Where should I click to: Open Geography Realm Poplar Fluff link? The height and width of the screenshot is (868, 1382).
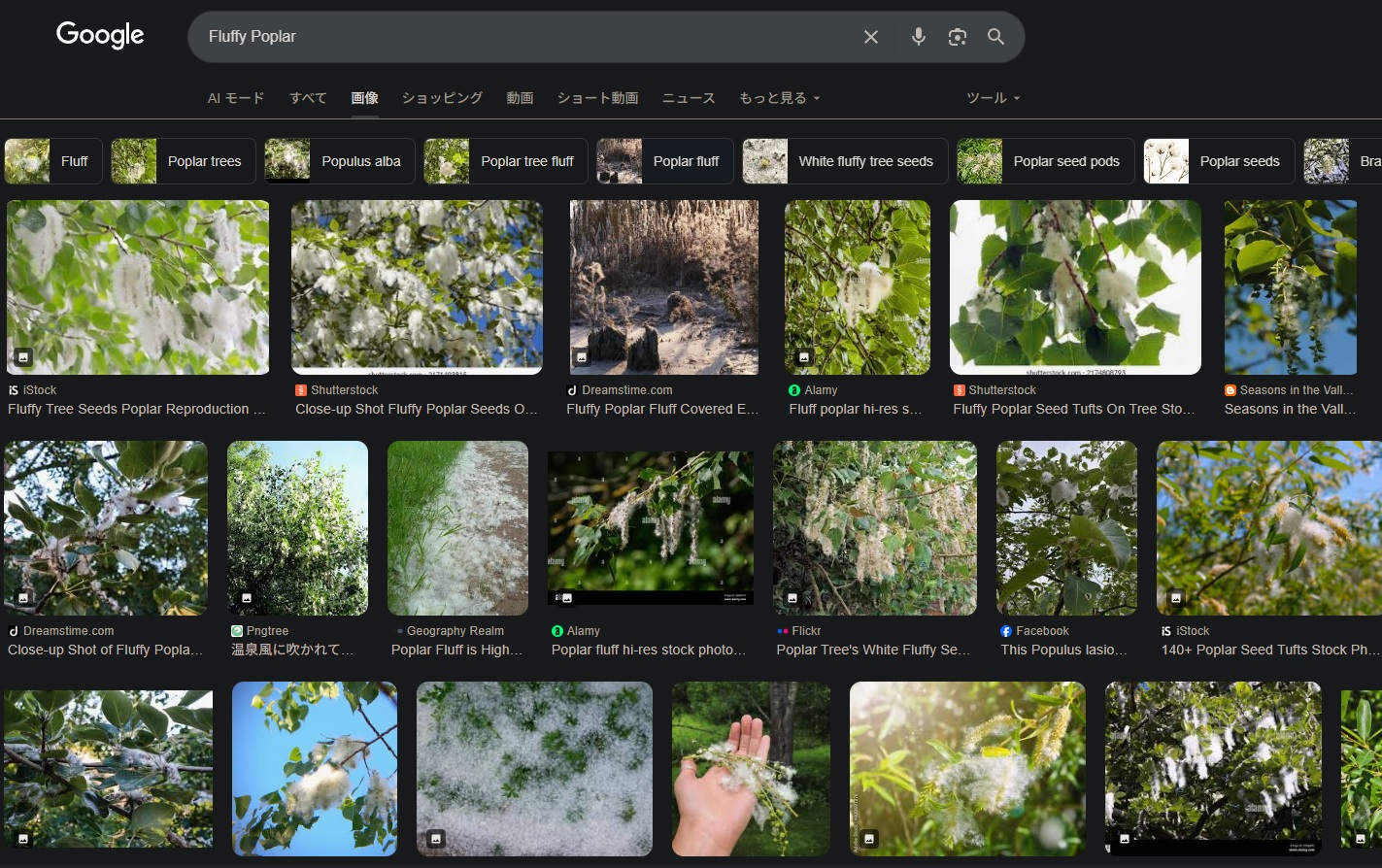click(x=456, y=650)
